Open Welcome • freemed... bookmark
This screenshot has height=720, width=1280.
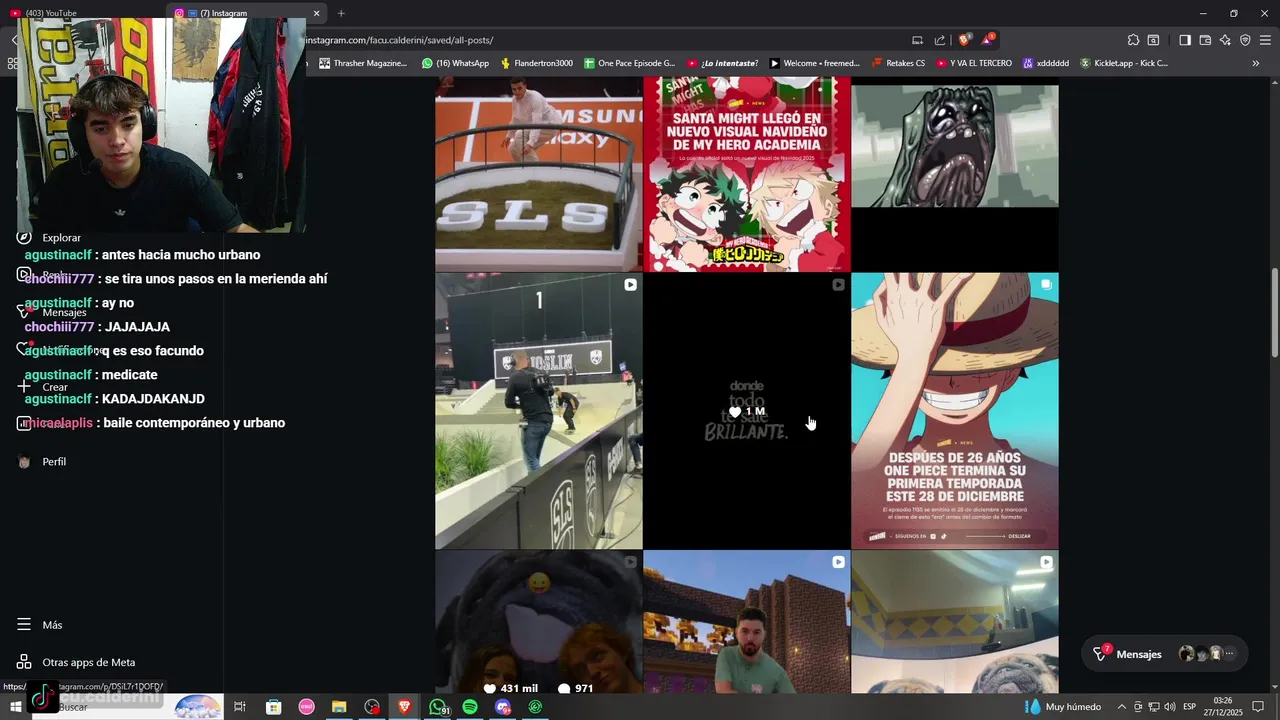pyautogui.click(x=814, y=63)
